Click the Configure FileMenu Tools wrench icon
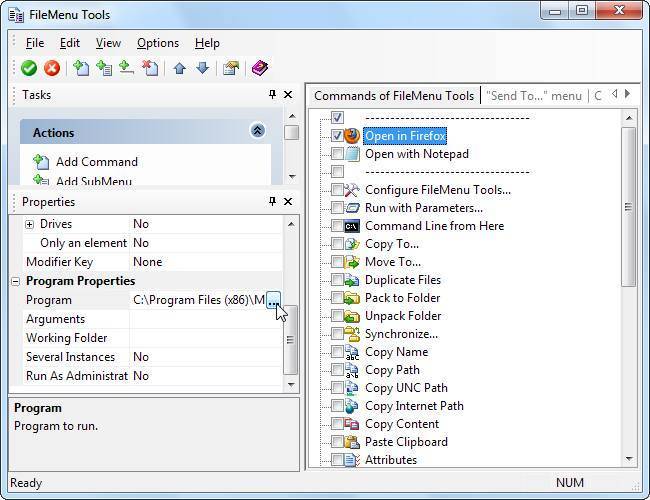Viewport: 650px width, 500px height. click(352, 190)
